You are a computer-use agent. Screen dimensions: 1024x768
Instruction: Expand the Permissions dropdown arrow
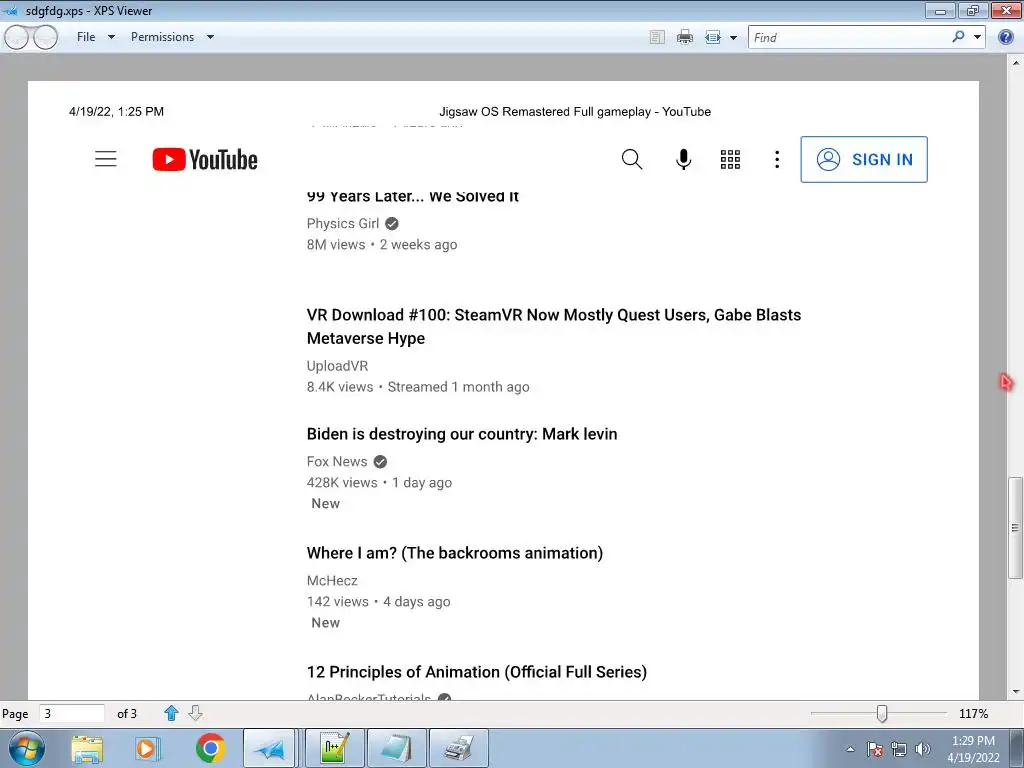coord(210,37)
